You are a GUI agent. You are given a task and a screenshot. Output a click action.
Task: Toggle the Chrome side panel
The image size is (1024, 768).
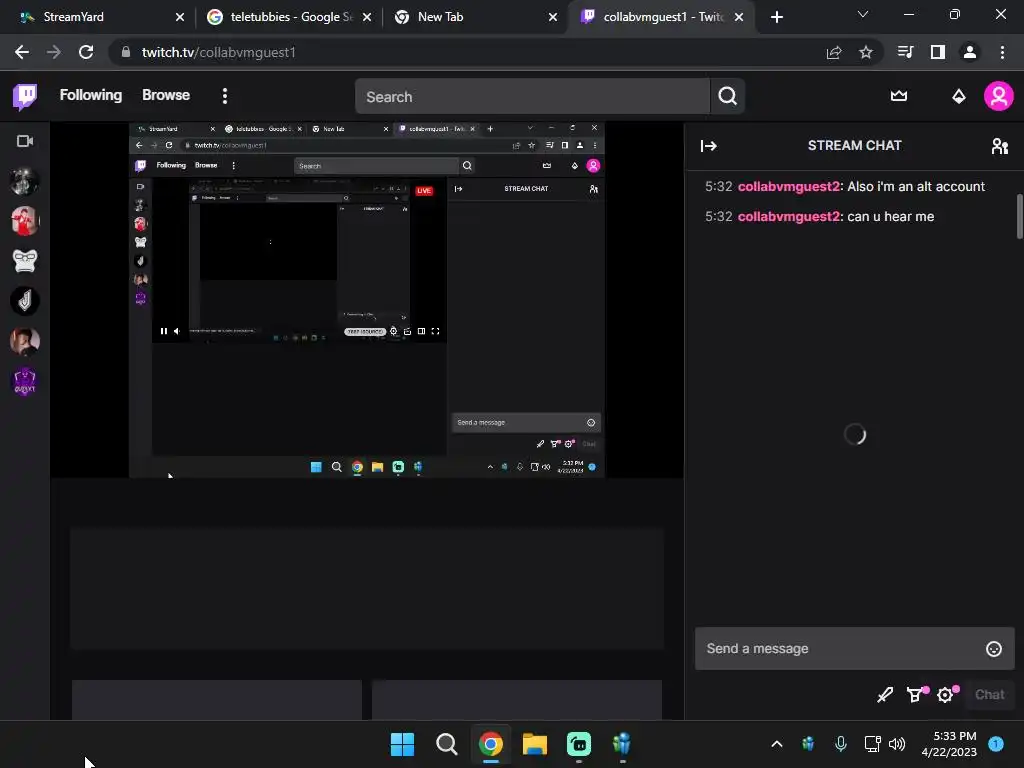[938, 52]
